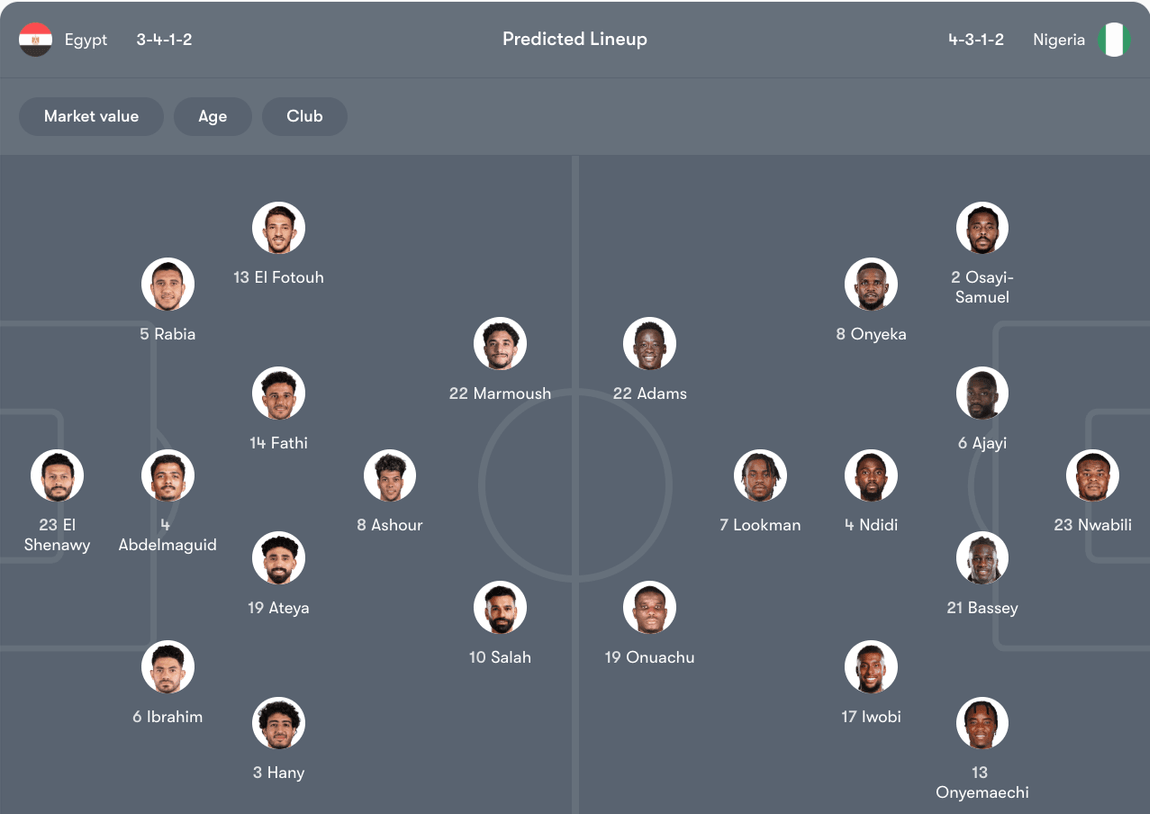This screenshot has height=814, width=1150.
Task: Toggle the Age filter pill
Action: 212,116
